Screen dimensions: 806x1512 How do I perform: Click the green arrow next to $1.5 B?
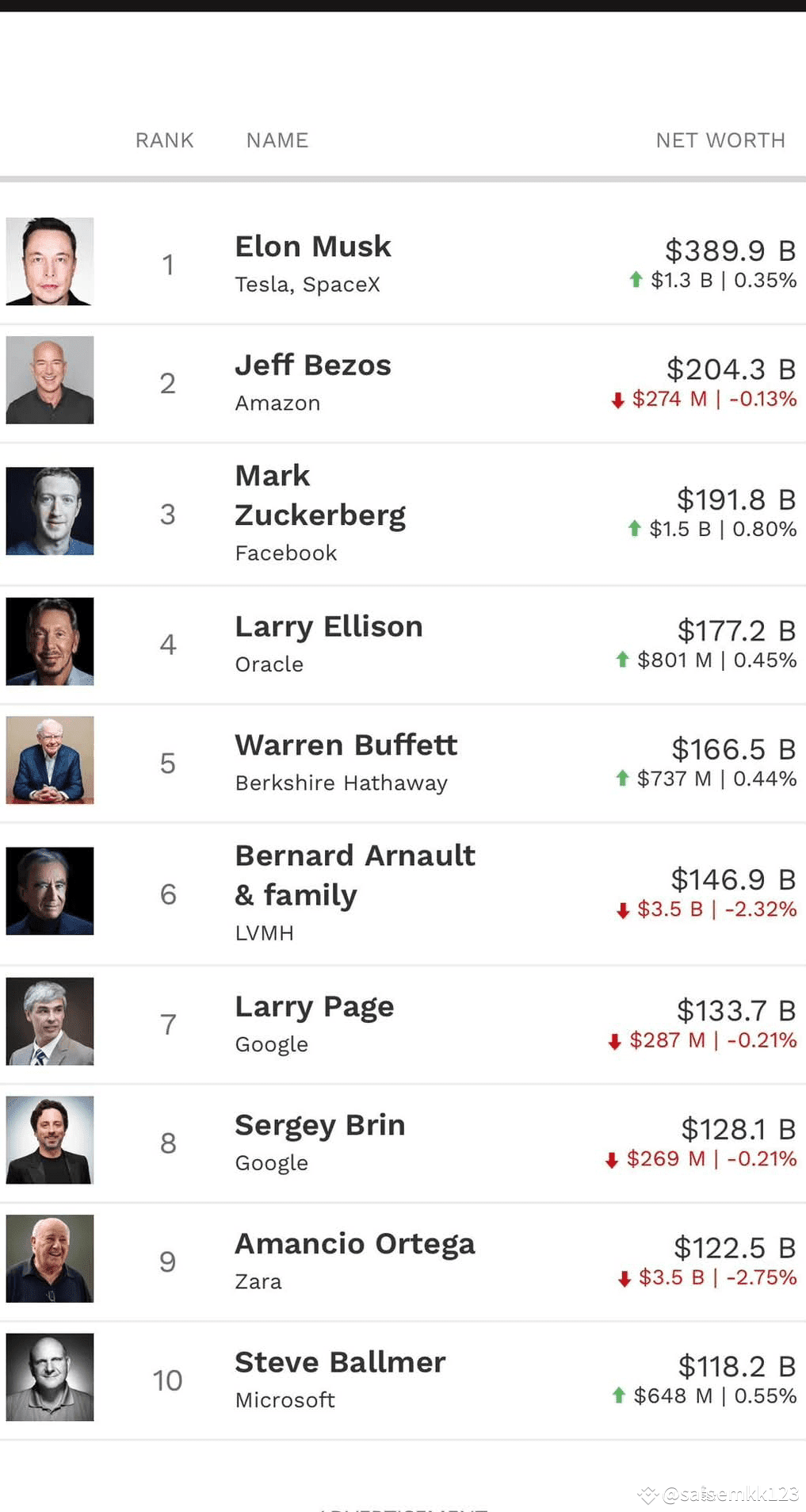(634, 528)
